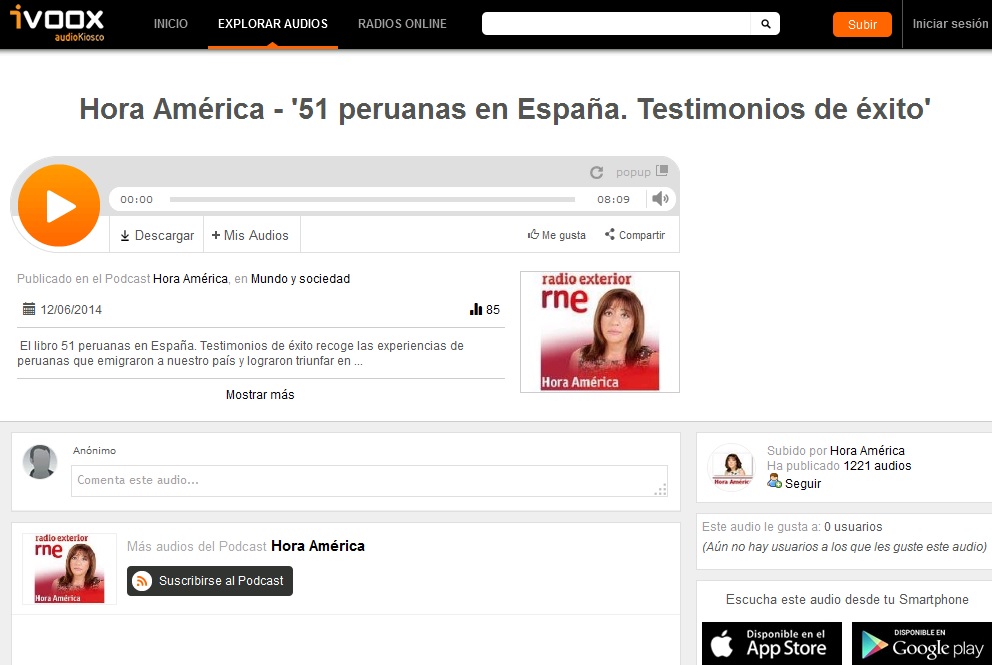Image resolution: width=992 pixels, height=665 pixels.
Task: Click the uploader Hora América avatar
Action: pyautogui.click(x=731, y=468)
